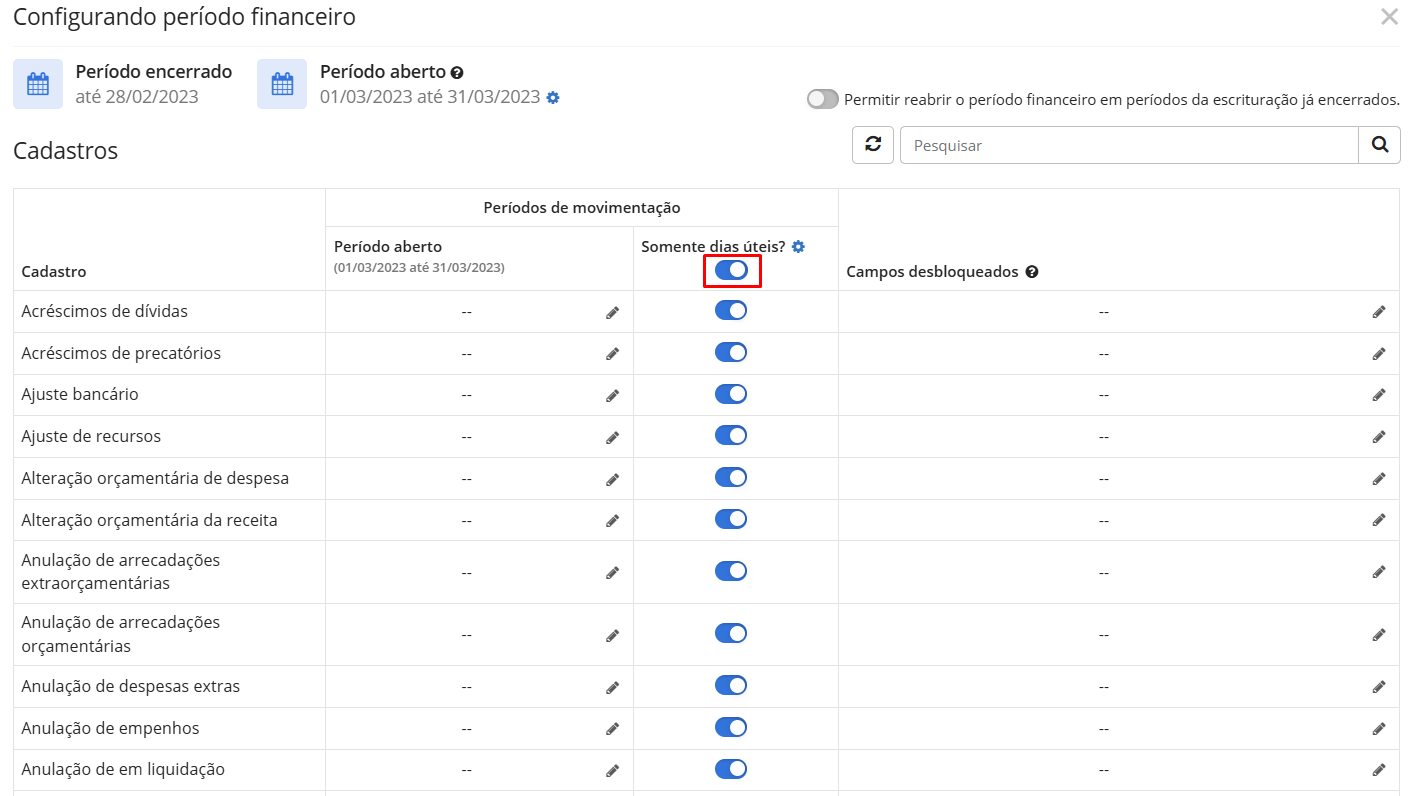Click 'até 28/02/2023' closed period text
Image resolution: width=1416 pixels, height=796 pixels.
[x=137, y=97]
